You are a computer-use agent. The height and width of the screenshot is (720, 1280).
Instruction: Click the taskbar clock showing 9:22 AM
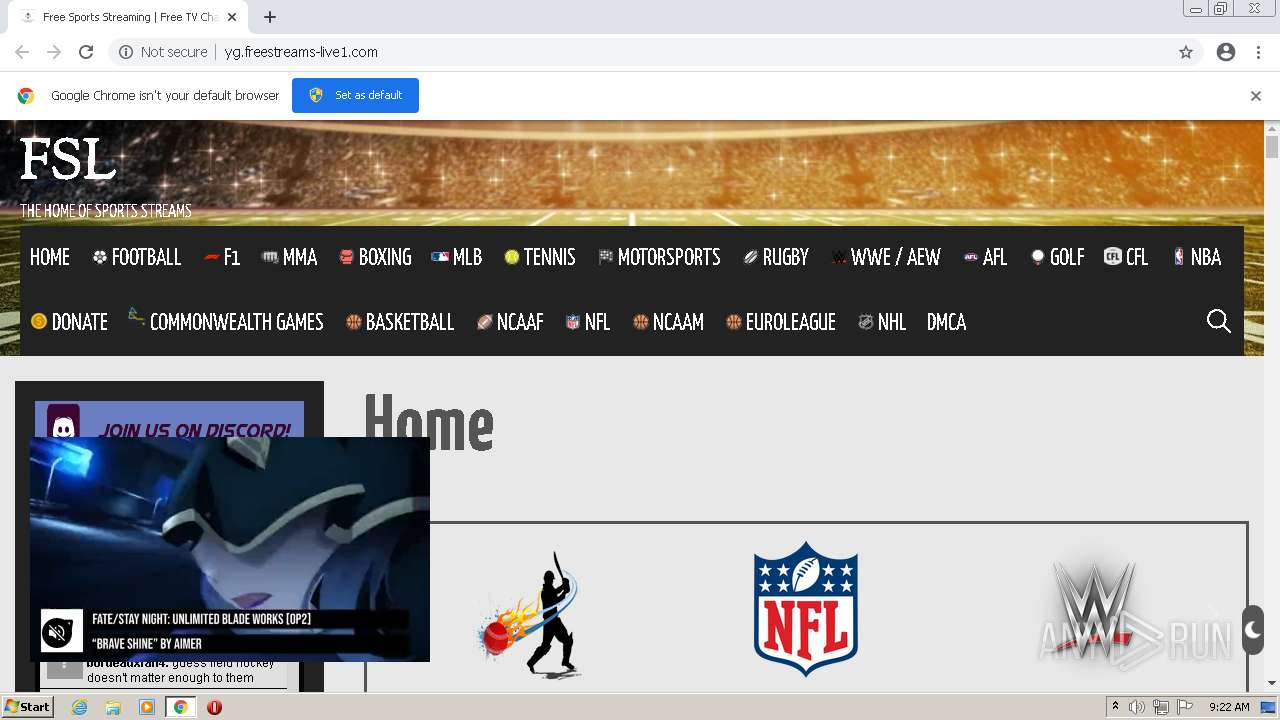point(1229,707)
